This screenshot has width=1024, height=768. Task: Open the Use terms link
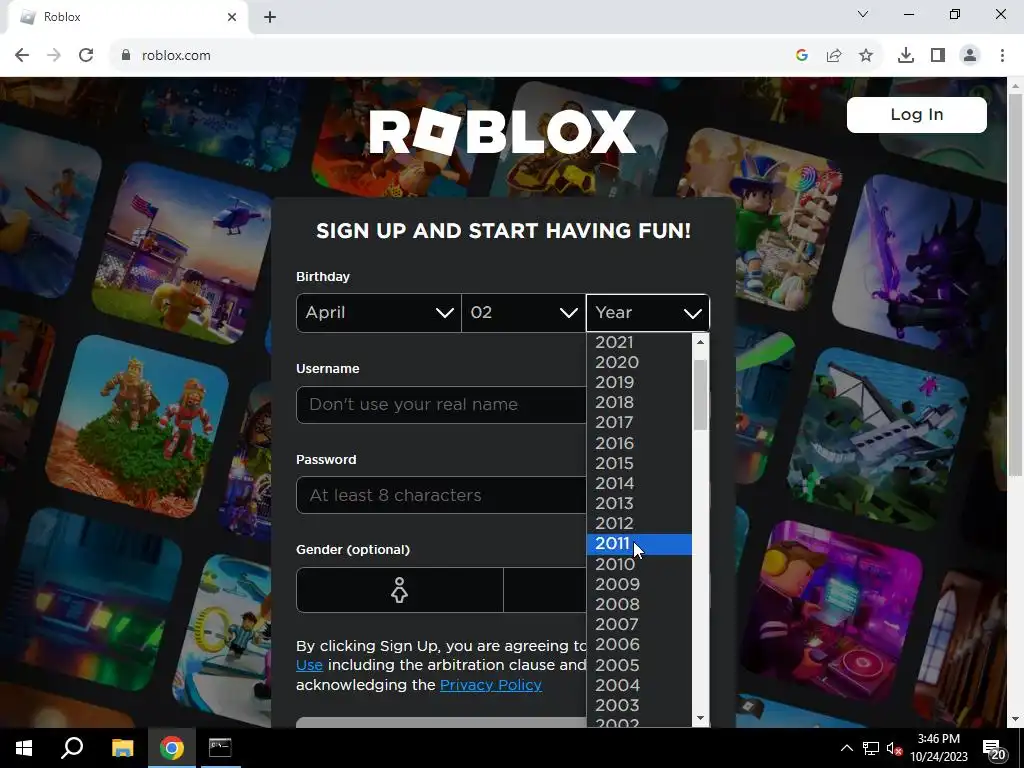[x=309, y=665]
